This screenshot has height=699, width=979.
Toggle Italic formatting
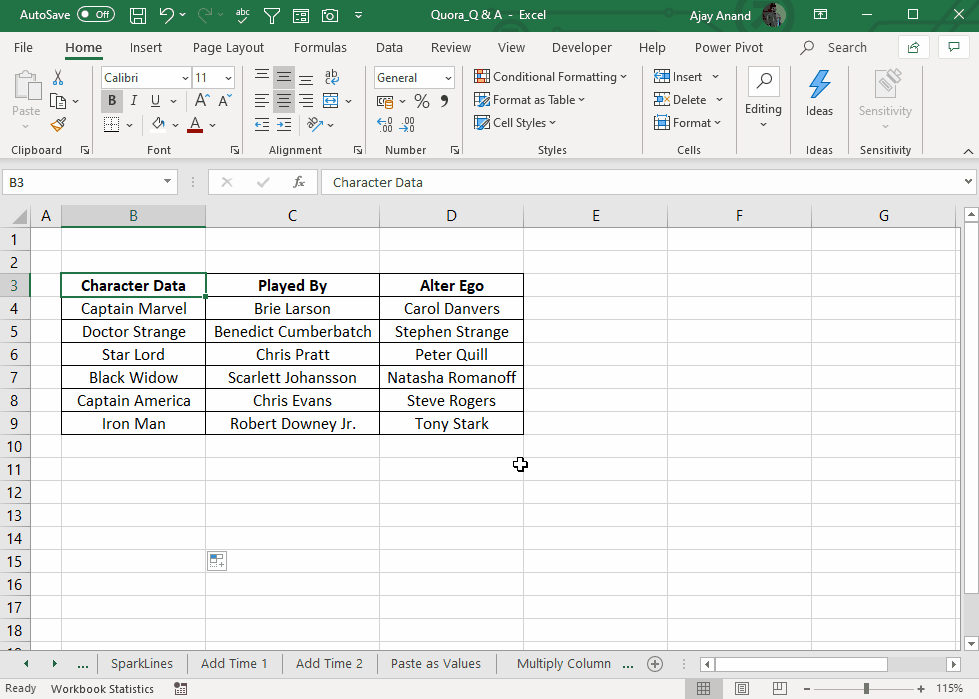134,100
